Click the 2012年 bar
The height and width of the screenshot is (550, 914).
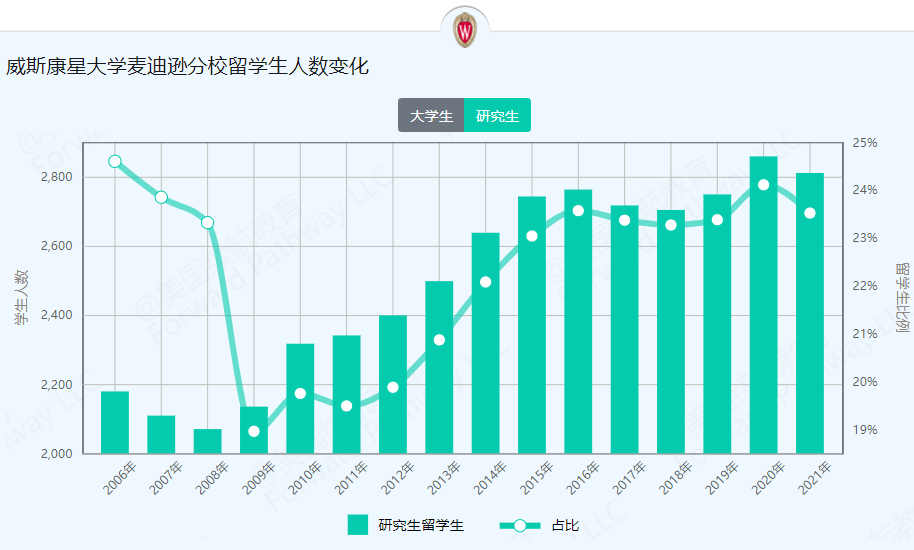click(x=393, y=385)
